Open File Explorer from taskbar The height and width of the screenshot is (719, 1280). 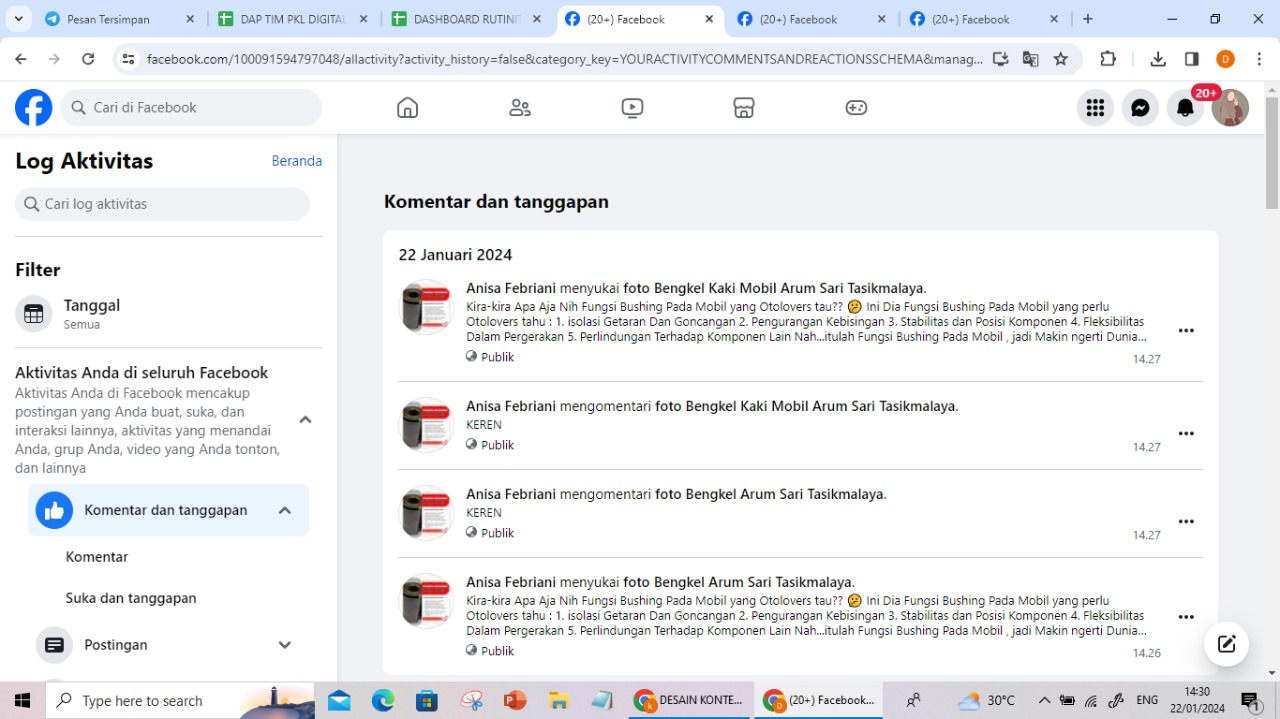point(559,700)
